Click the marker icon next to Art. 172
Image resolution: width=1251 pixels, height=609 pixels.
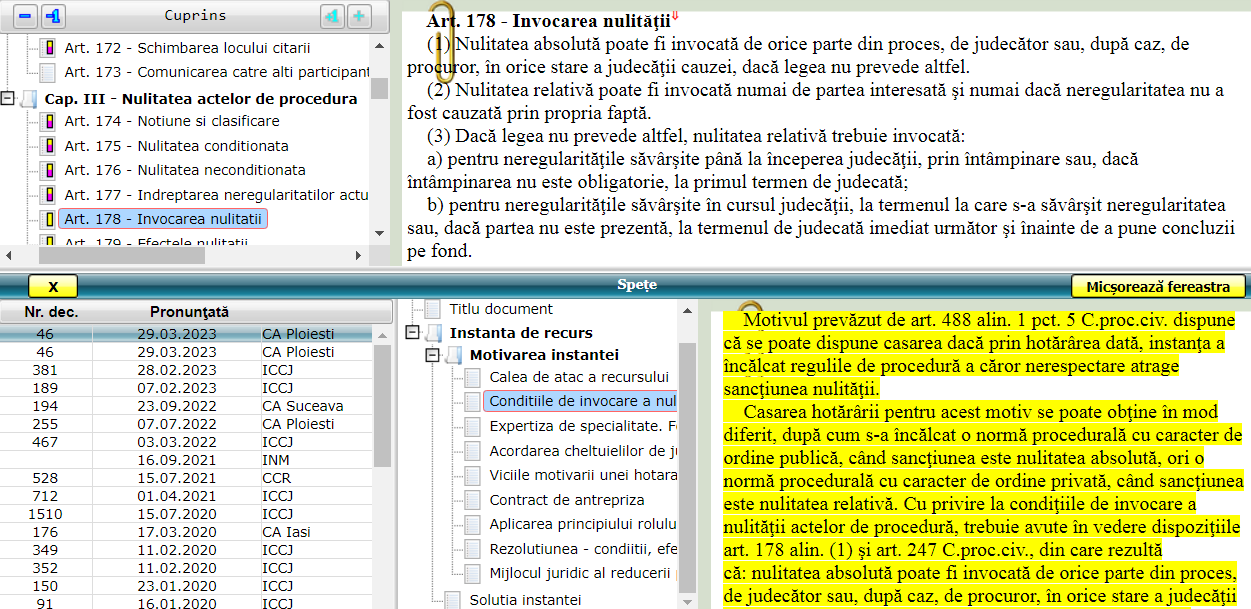(x=48, y=48)
